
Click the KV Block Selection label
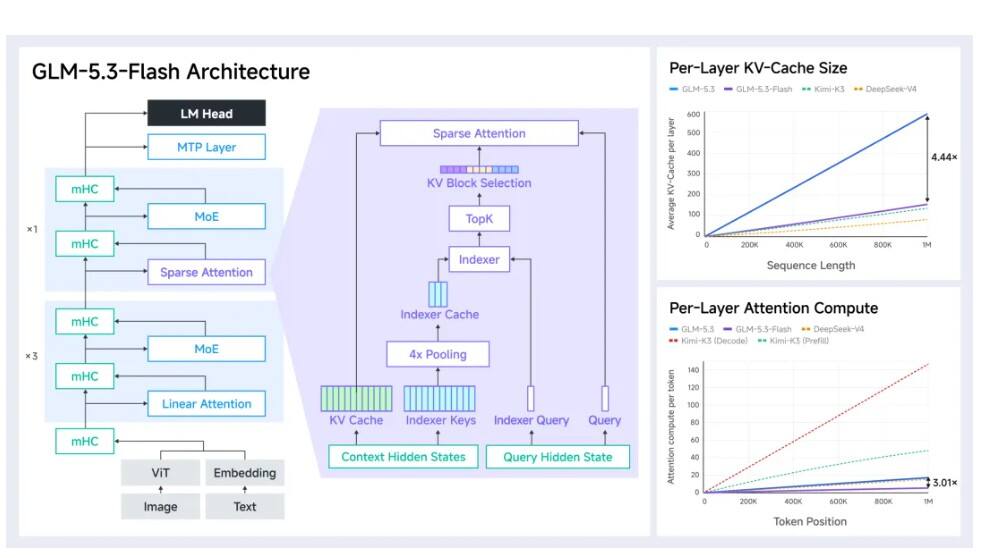(x=479, y=183)
